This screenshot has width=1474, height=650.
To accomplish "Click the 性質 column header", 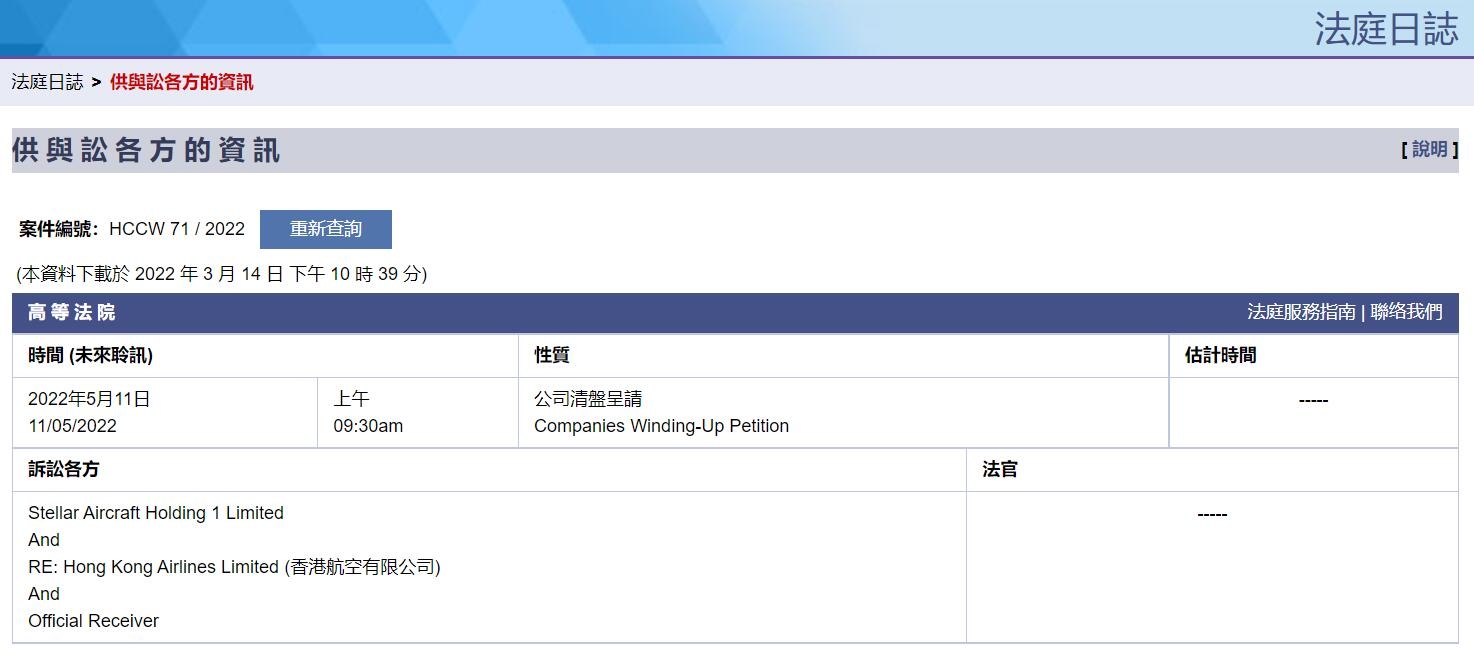I will pos(552,356).
